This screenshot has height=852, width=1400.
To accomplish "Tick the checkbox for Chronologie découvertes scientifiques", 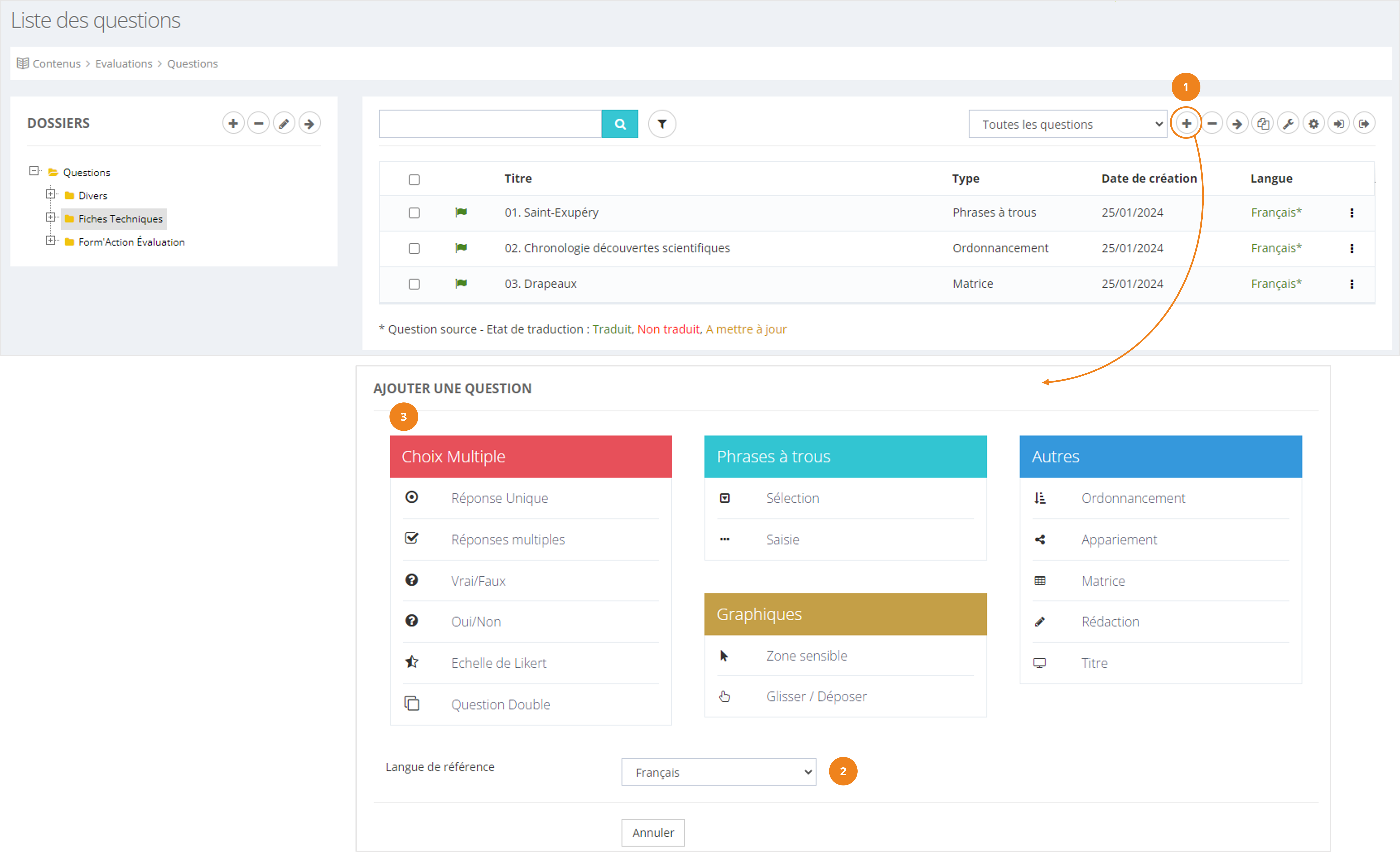I will pyautogui.click(x=414, y=248).
